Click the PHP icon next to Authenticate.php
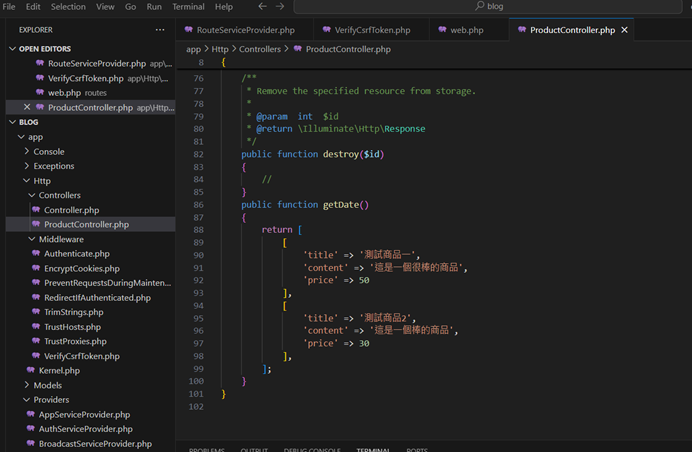Screen dimensions: 692x452 (x=36, y=254)
